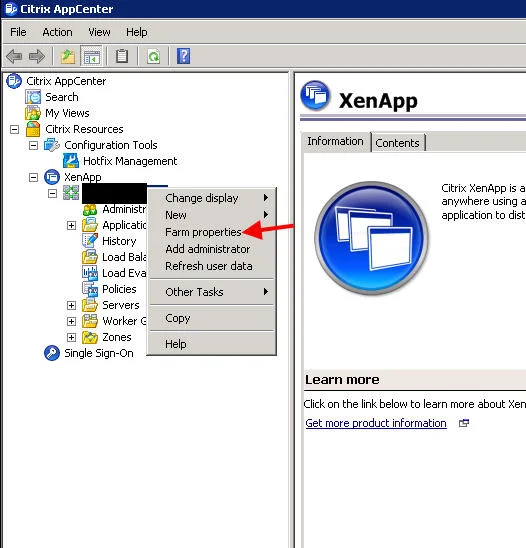Collapse the Citrix Resources node
The image size is (526, 548).
tap(14, 130)
